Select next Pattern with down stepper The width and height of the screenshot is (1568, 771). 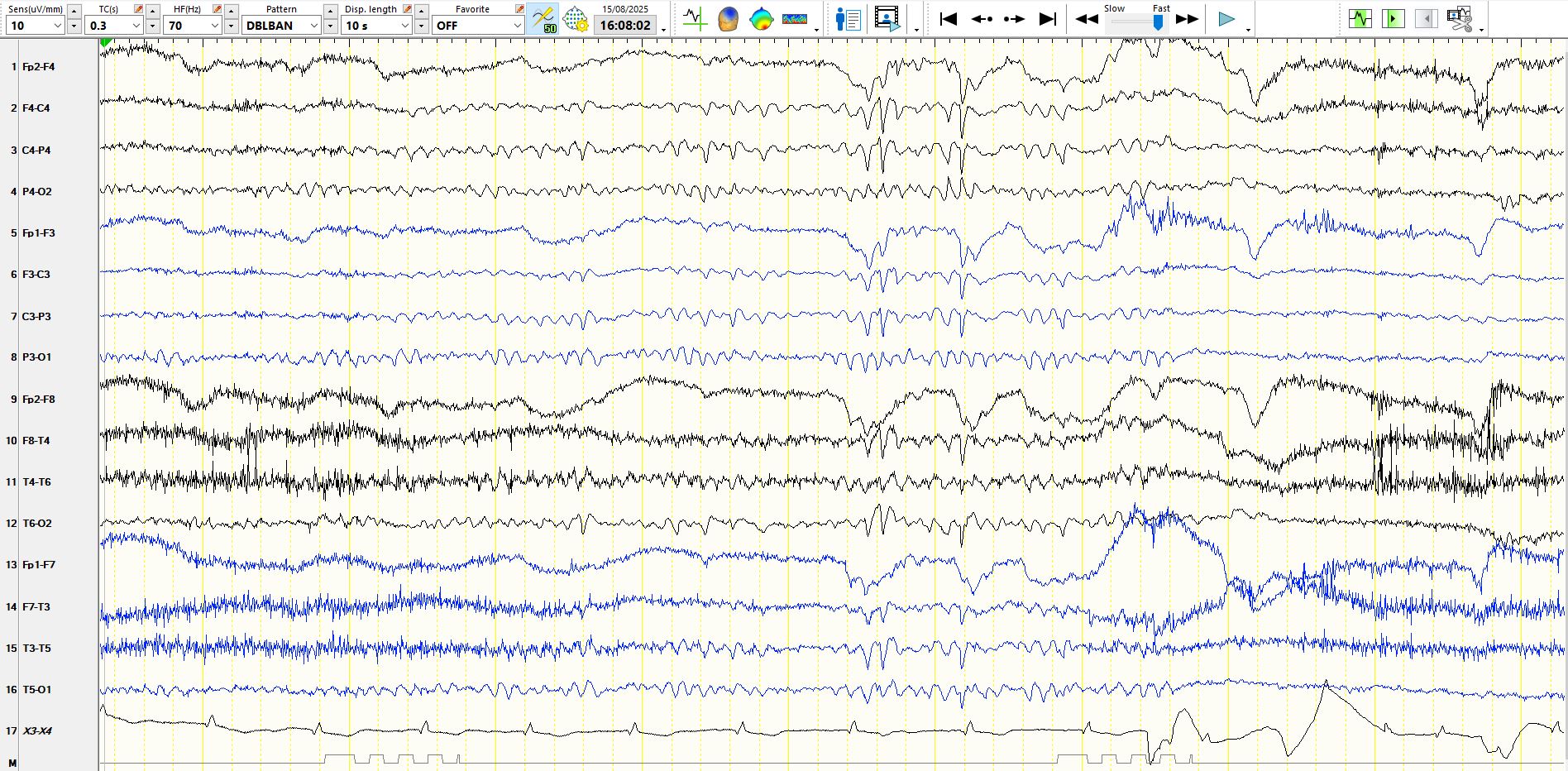(331, 26)
